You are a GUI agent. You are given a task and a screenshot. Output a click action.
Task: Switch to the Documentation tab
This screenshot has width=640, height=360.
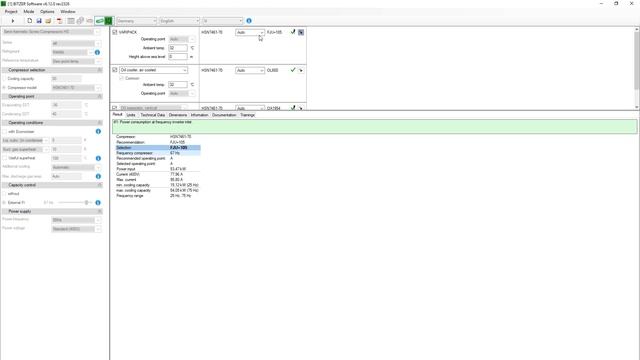224,115
